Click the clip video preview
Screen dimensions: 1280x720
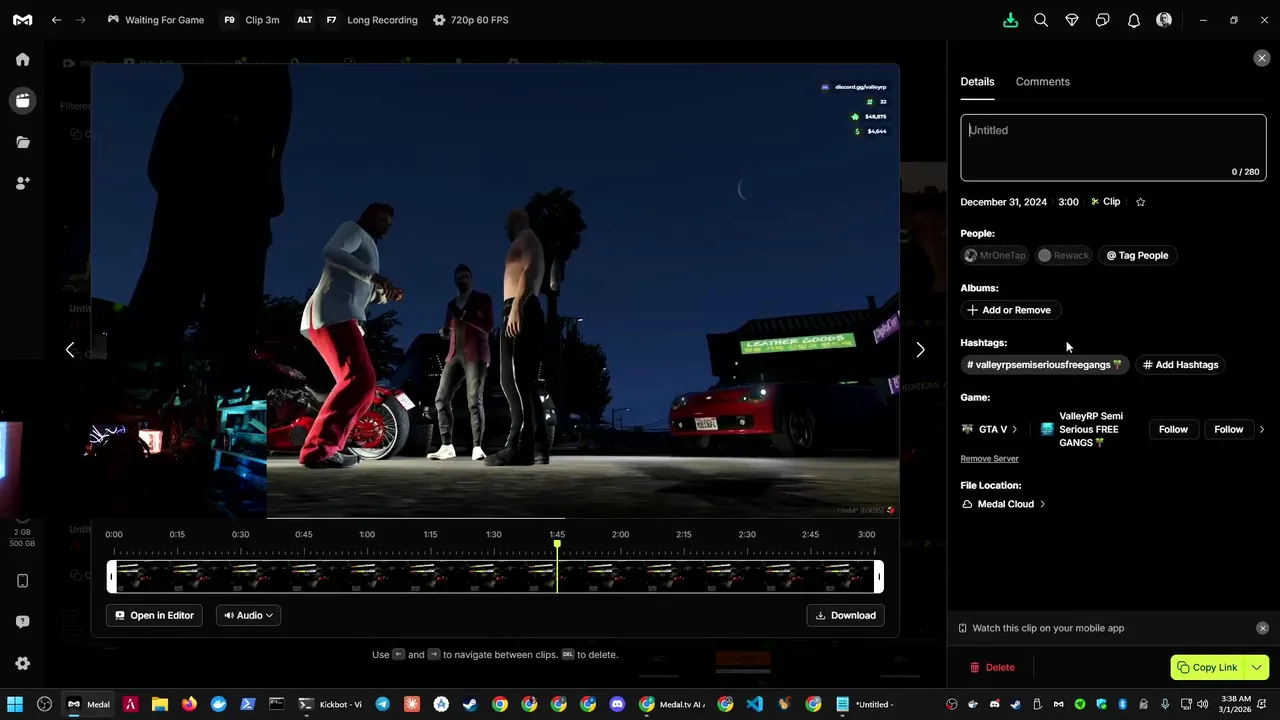coord(495,291)
